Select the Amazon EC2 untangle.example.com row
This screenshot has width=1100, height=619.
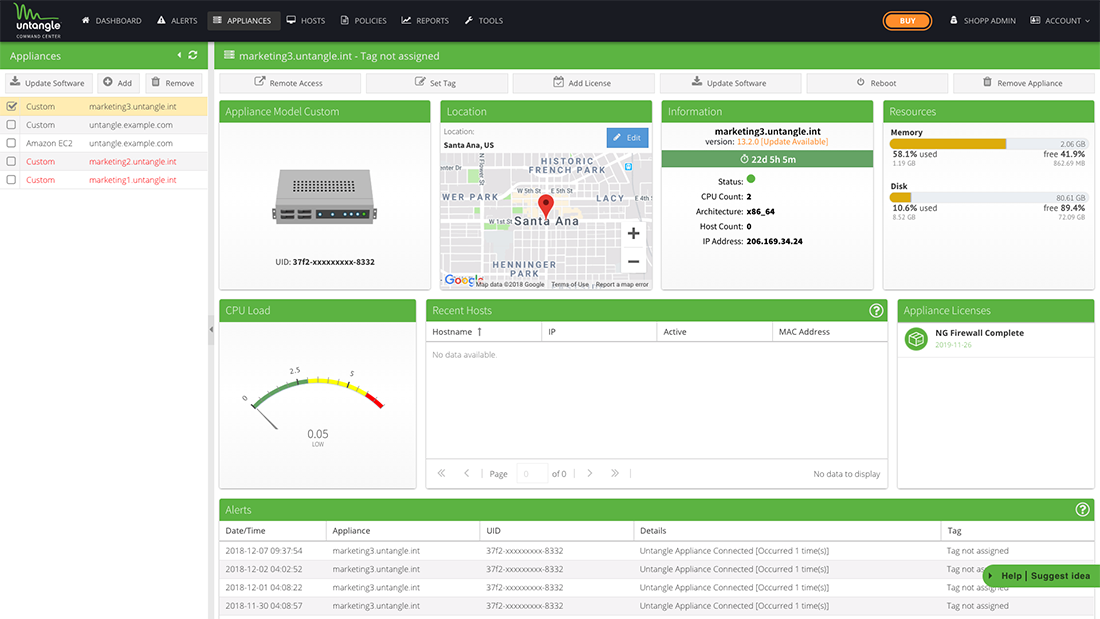point(104,143)
